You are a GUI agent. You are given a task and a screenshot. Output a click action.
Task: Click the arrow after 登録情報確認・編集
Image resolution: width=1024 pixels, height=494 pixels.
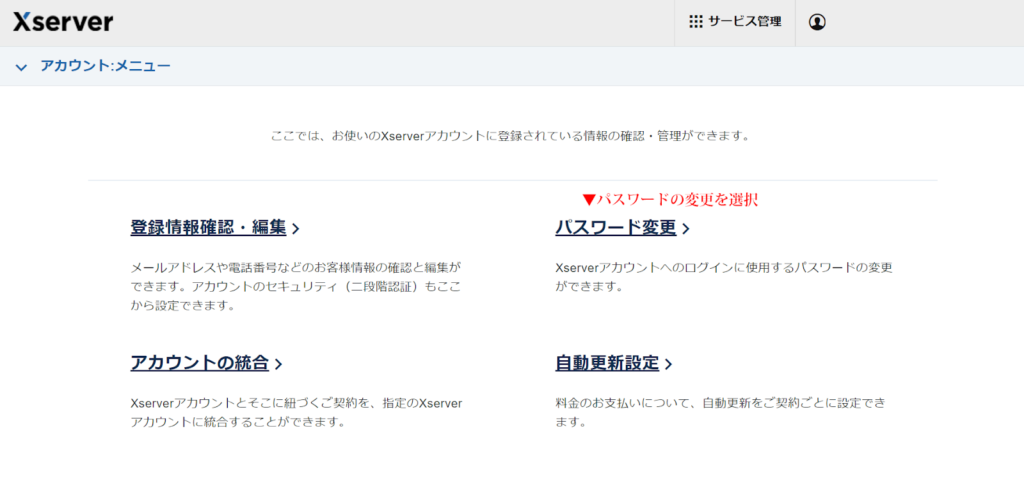[296, 229]
